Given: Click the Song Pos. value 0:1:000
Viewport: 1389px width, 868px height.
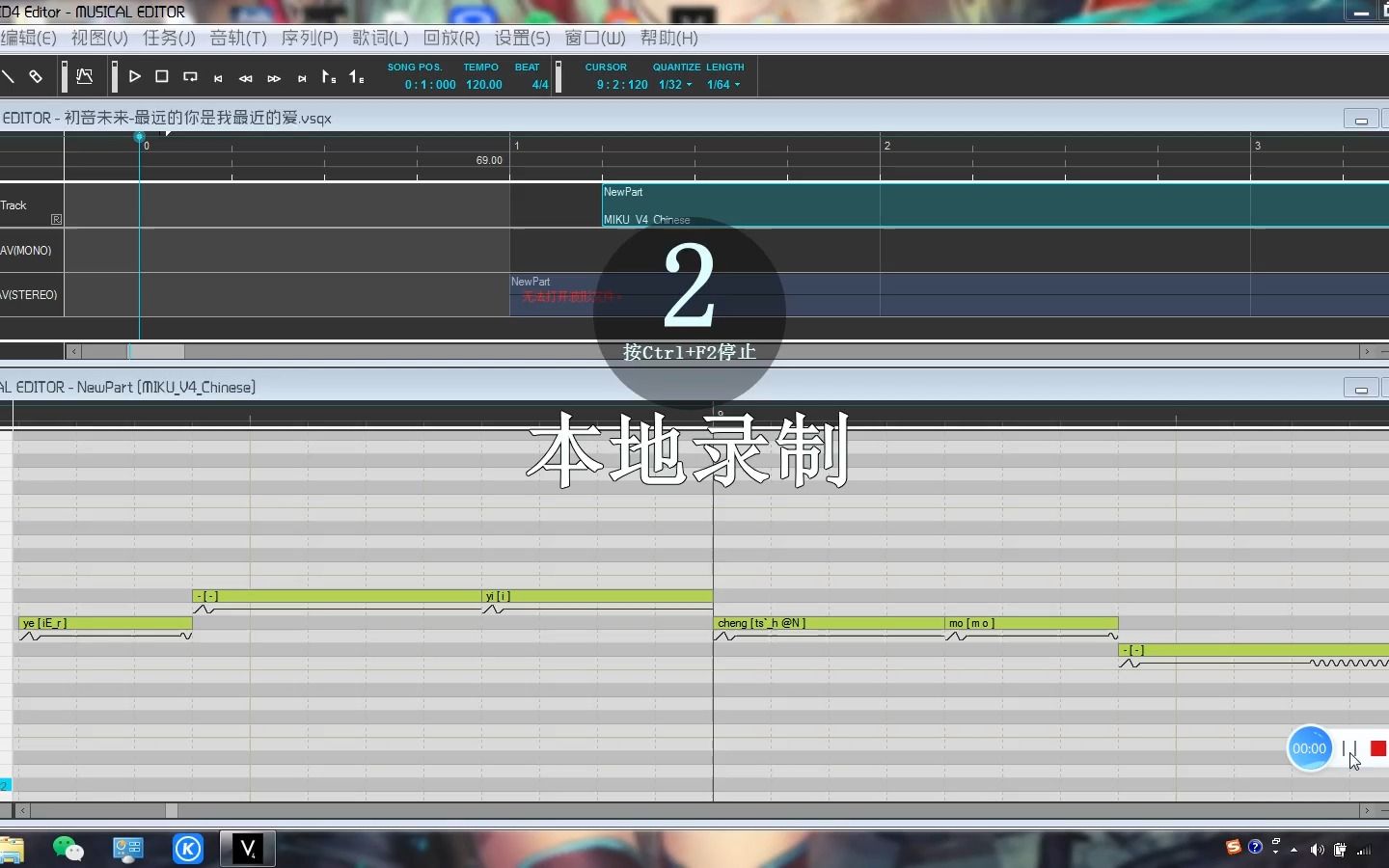Looking at the screenshot, I should [430, 85].
